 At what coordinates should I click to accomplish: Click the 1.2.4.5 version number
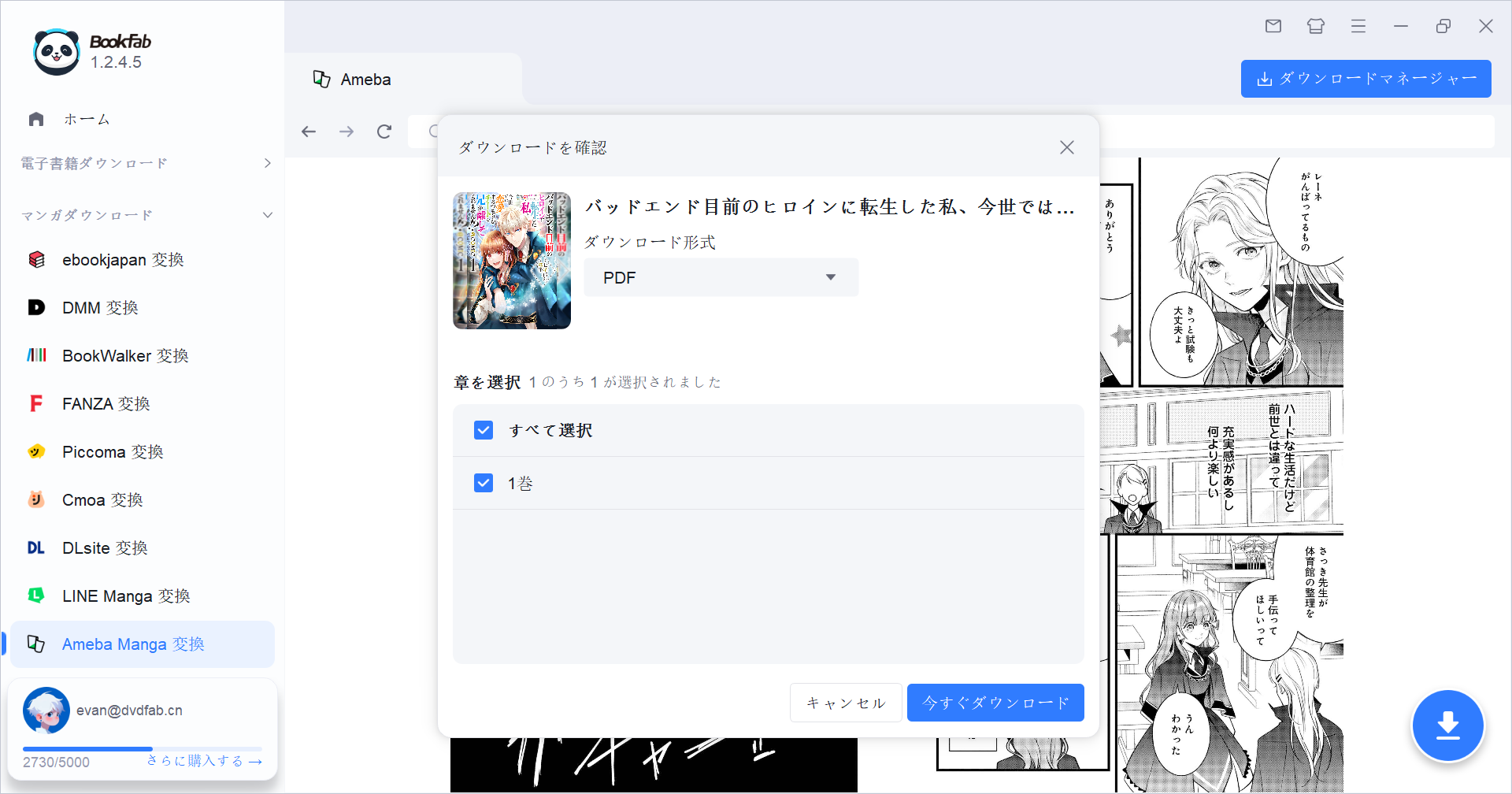(116, 62)
